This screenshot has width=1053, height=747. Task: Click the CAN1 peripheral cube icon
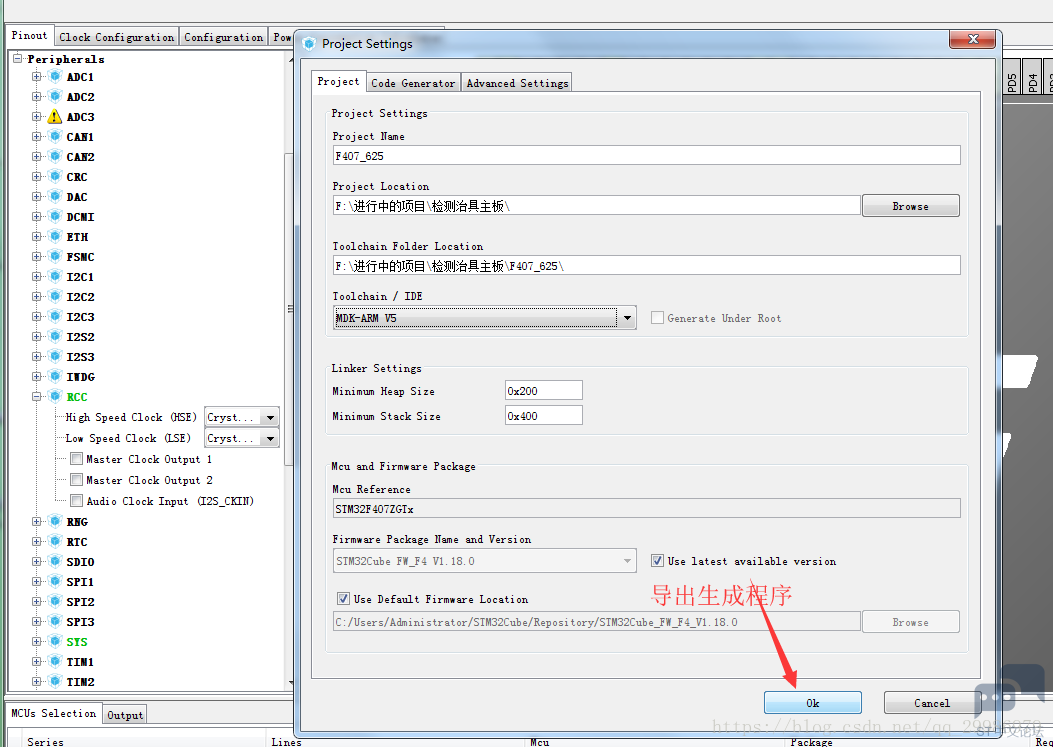click(x=55, y=136)
